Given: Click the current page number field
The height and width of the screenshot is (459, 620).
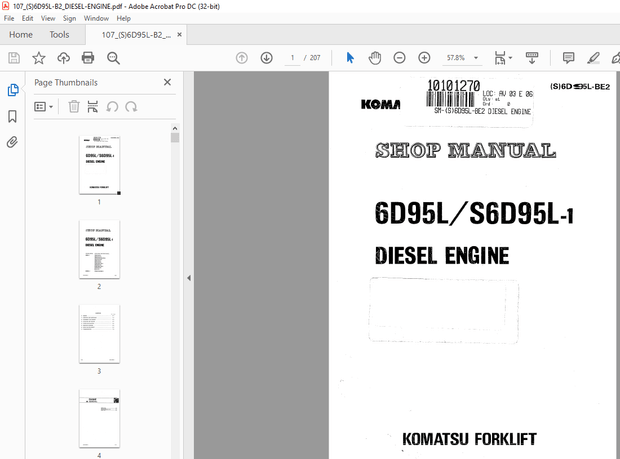Looking at the screenshot, I should 292,58.
